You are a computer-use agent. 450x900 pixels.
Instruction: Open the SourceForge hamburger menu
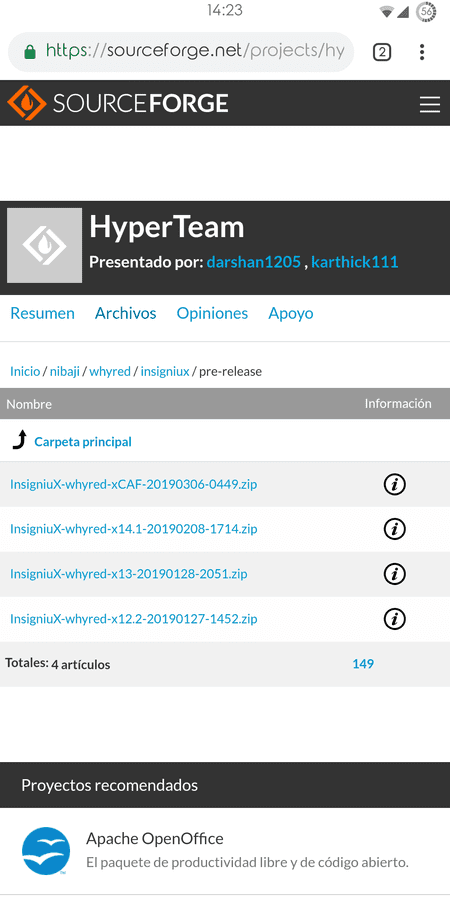[429, 104]
